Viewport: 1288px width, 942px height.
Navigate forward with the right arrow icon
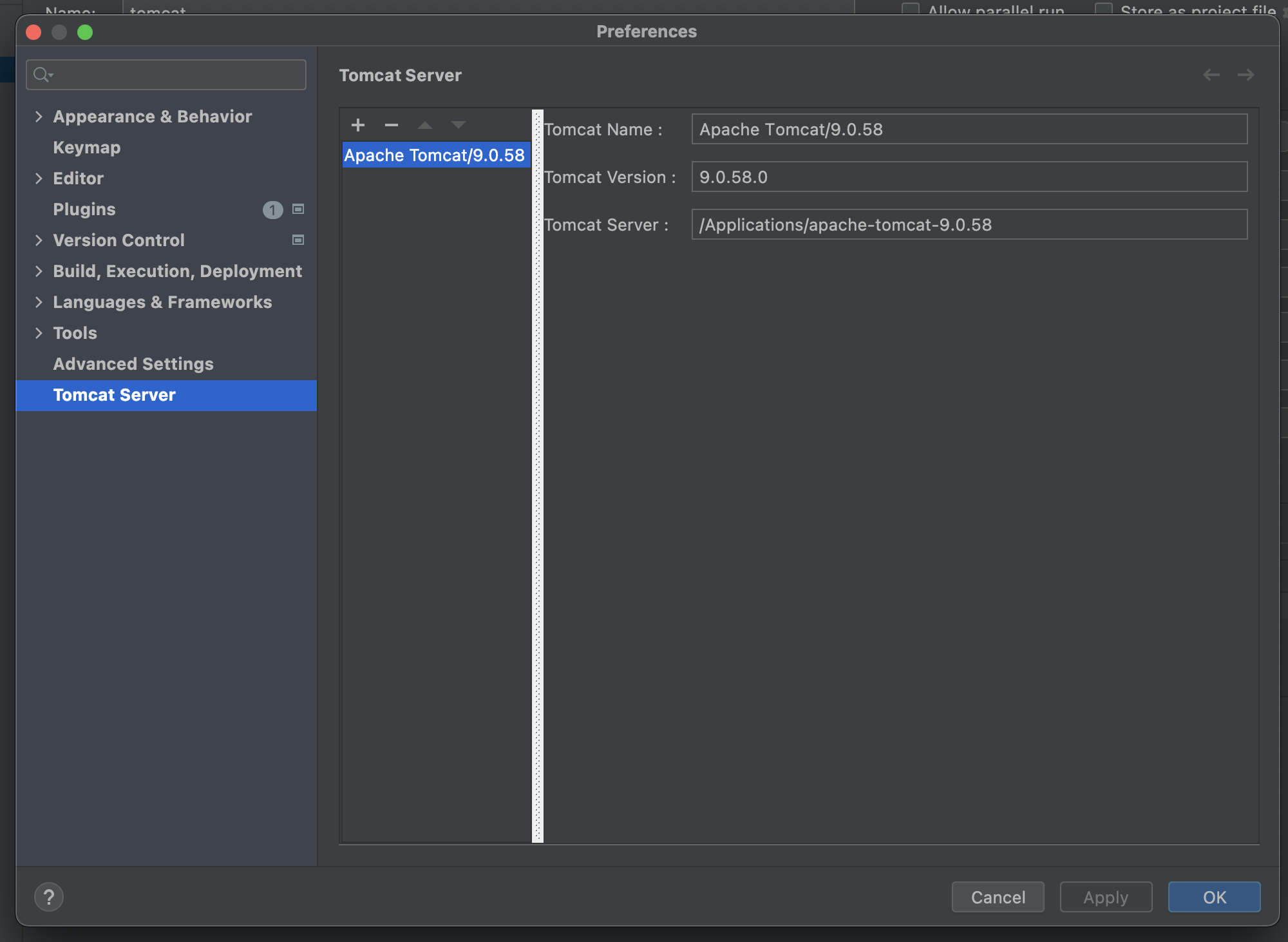1247,75
